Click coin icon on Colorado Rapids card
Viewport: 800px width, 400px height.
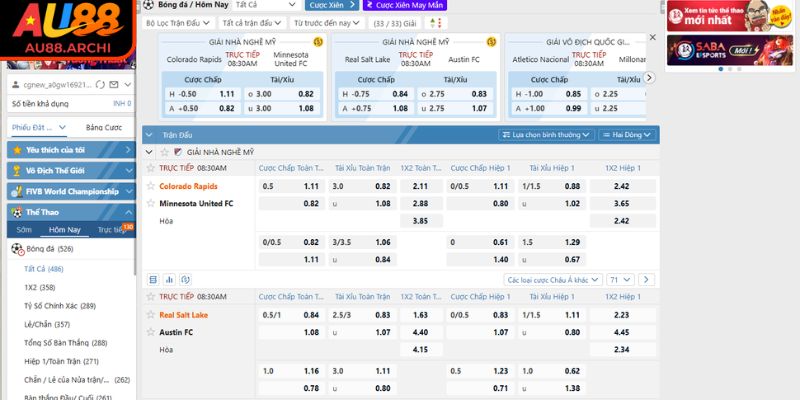pyautogui.click(x=318, y=42)
